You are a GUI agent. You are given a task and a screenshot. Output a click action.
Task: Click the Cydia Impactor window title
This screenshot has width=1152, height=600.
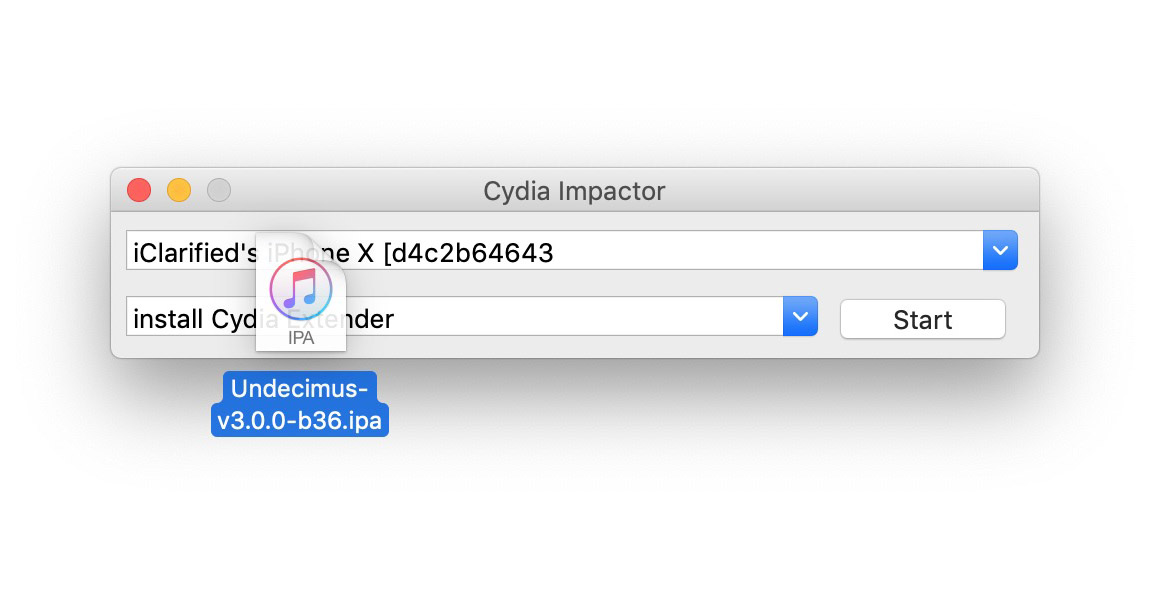coord(574,190)
